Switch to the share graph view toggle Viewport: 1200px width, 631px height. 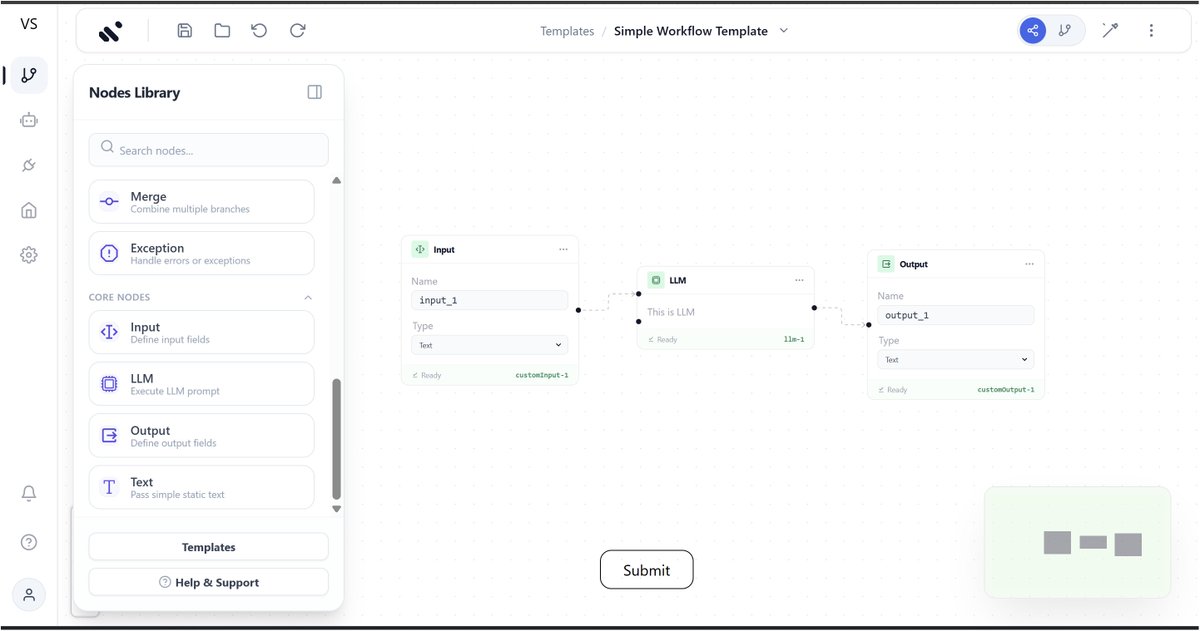point(1033,31)
